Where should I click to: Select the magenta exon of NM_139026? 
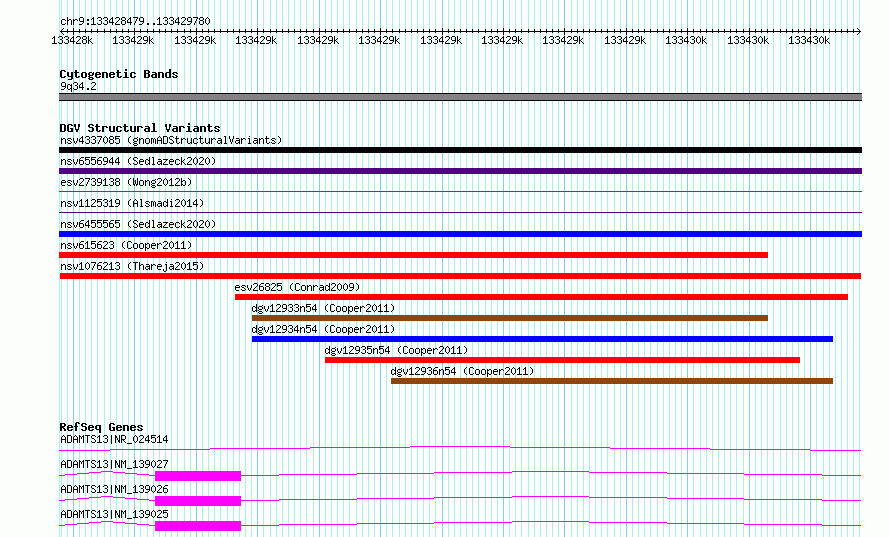(198, 501)
